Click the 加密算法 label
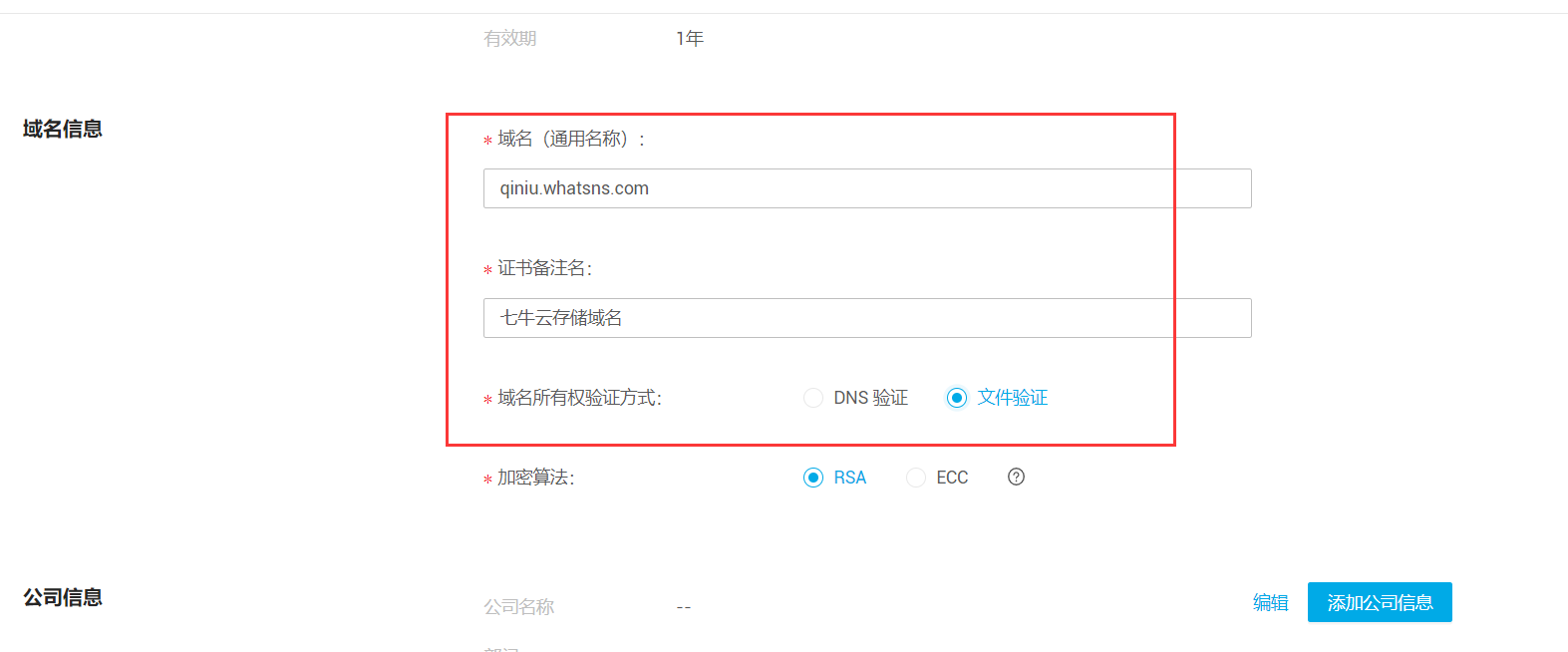Image resolution: width=1568 pixels, height=652 pixels. (535, 478)
